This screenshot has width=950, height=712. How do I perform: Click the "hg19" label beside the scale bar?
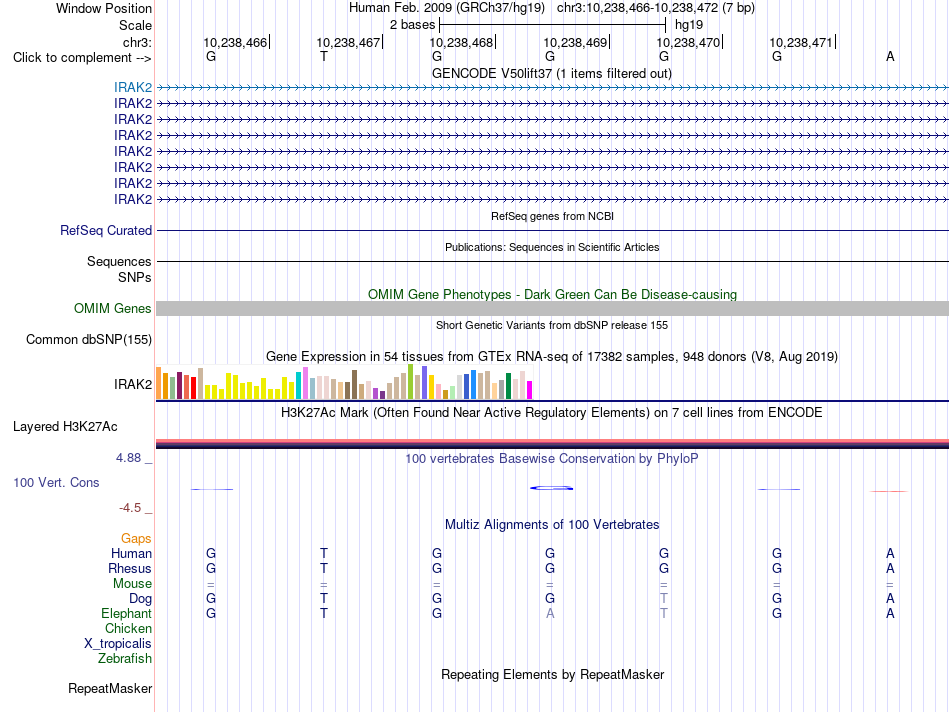coord(689,25)
